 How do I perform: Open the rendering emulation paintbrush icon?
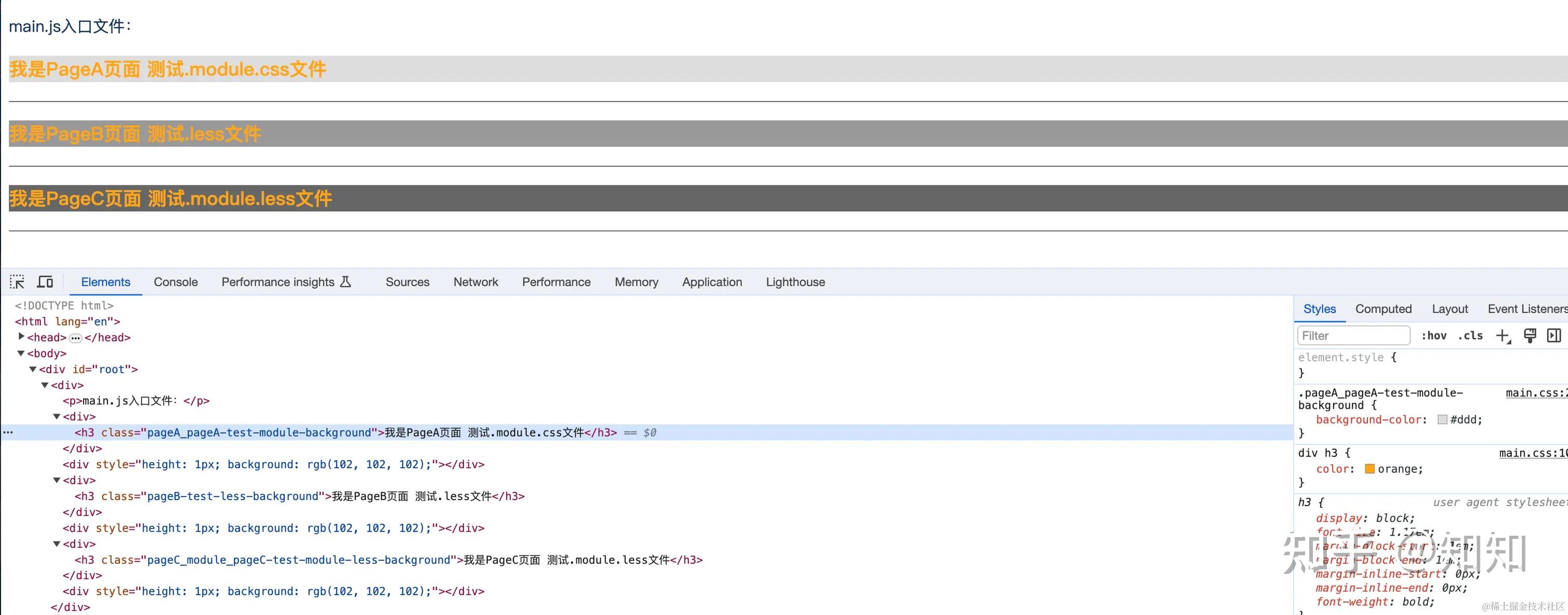1530,336
